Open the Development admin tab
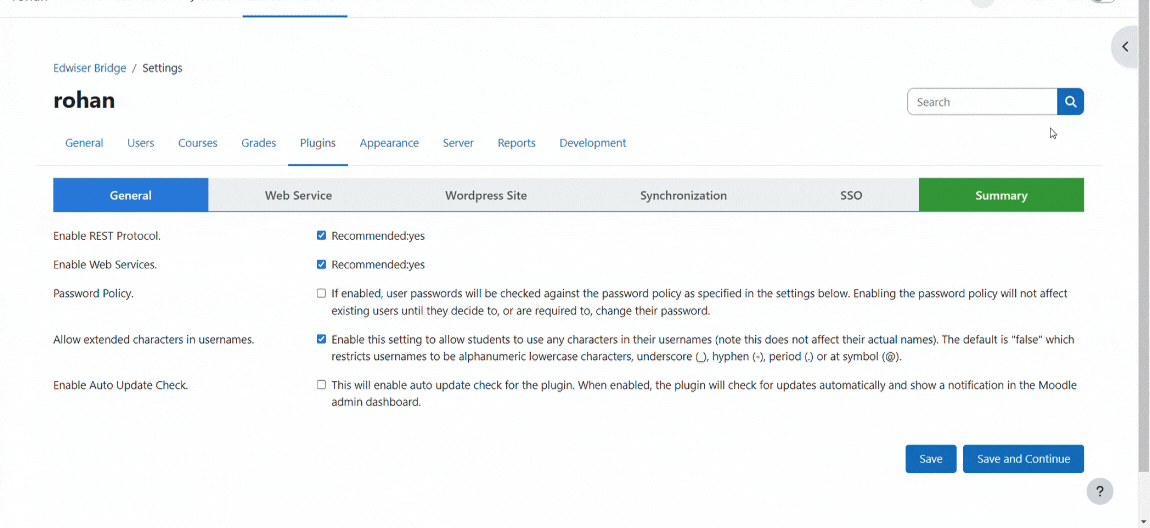 [x=593, y=143]
